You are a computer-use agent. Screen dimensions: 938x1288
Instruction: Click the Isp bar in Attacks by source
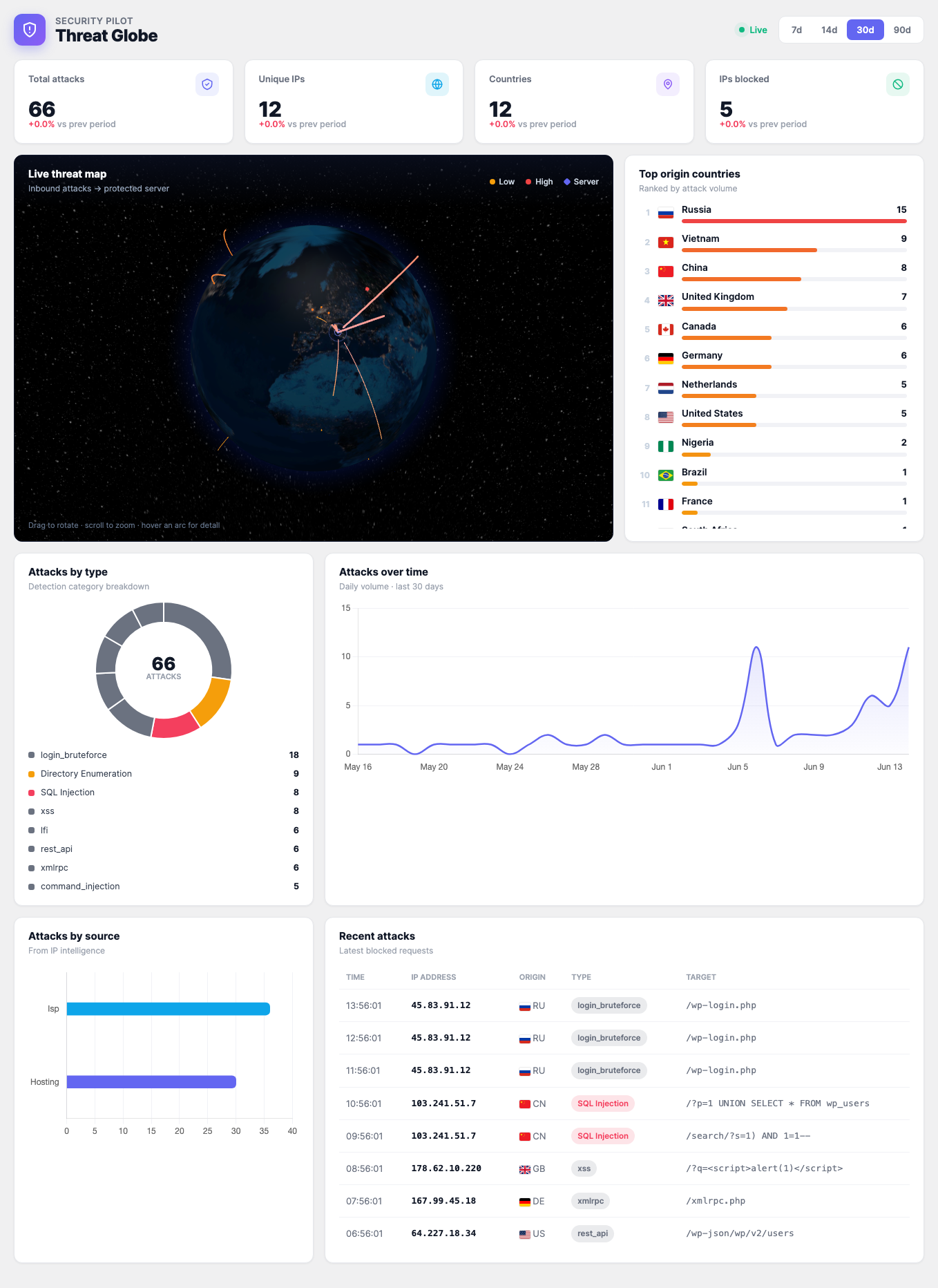click(x=169, y=1009)
